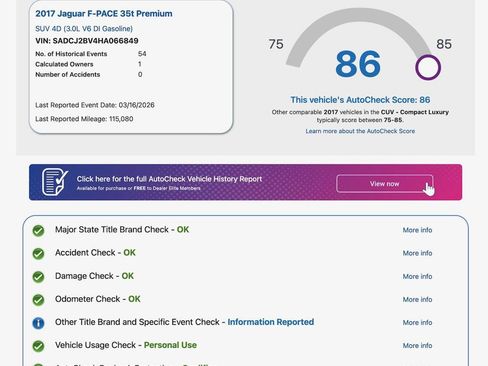Screen dimensions: 488x366
Task: Open More info for Other Title Brand check
Action: click(417, 322)
